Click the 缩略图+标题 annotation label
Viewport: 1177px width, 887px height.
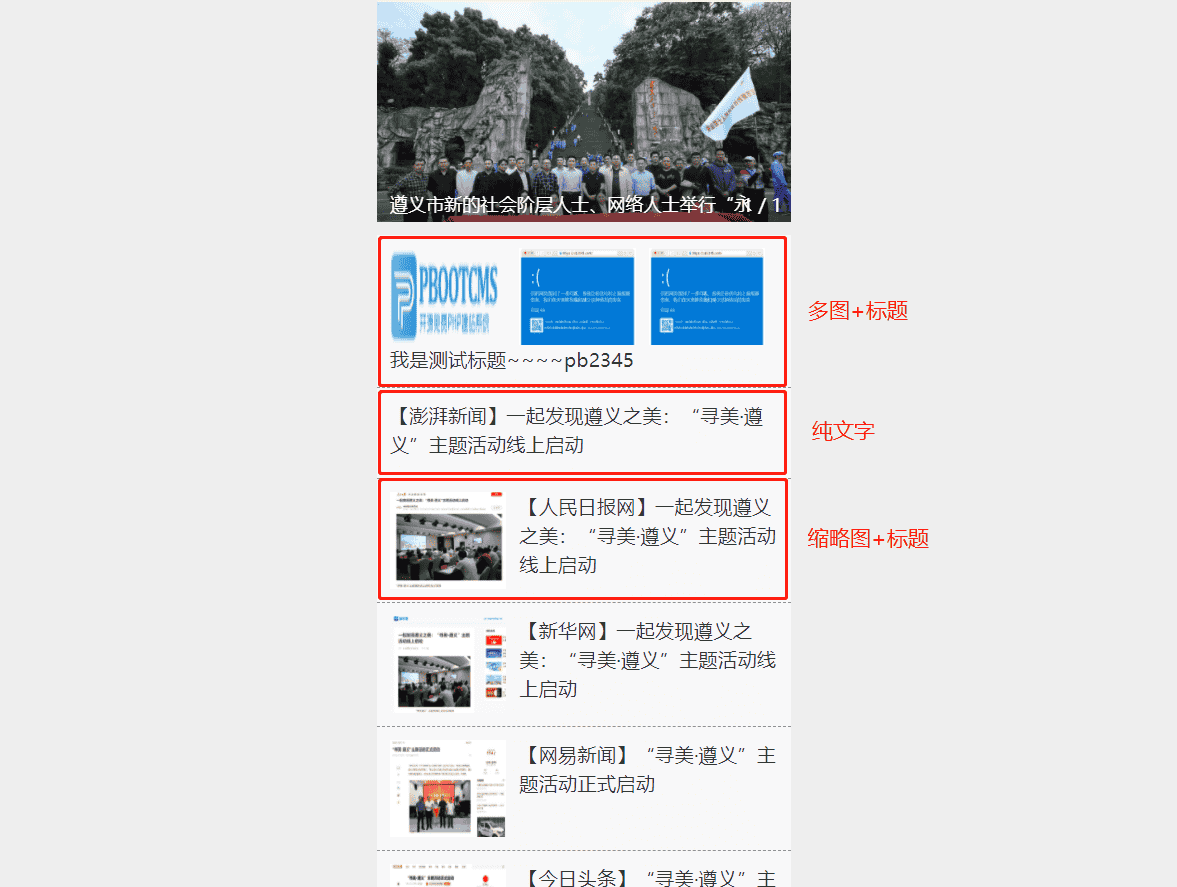(x=869, y=539)
